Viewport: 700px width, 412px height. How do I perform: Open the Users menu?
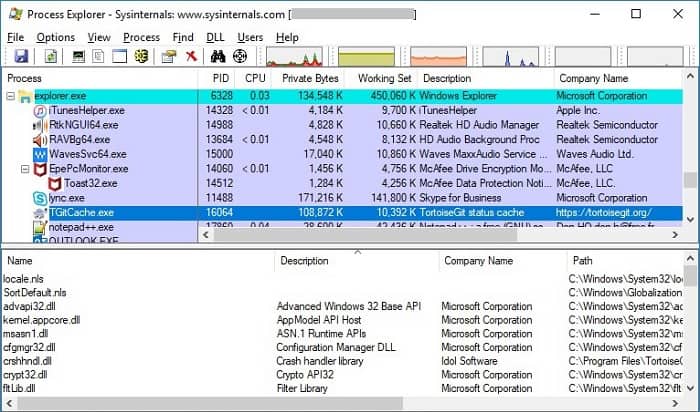coord(250,37)
